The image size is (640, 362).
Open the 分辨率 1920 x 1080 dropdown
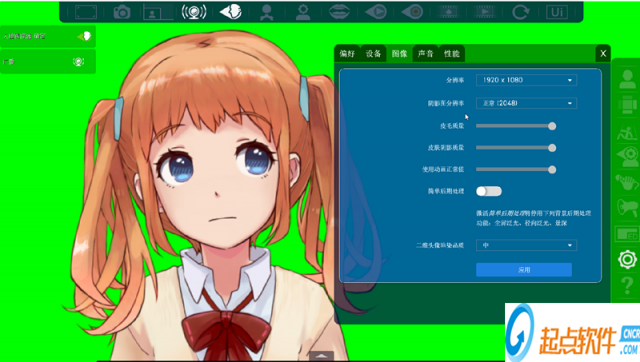(x=526, y=80)
